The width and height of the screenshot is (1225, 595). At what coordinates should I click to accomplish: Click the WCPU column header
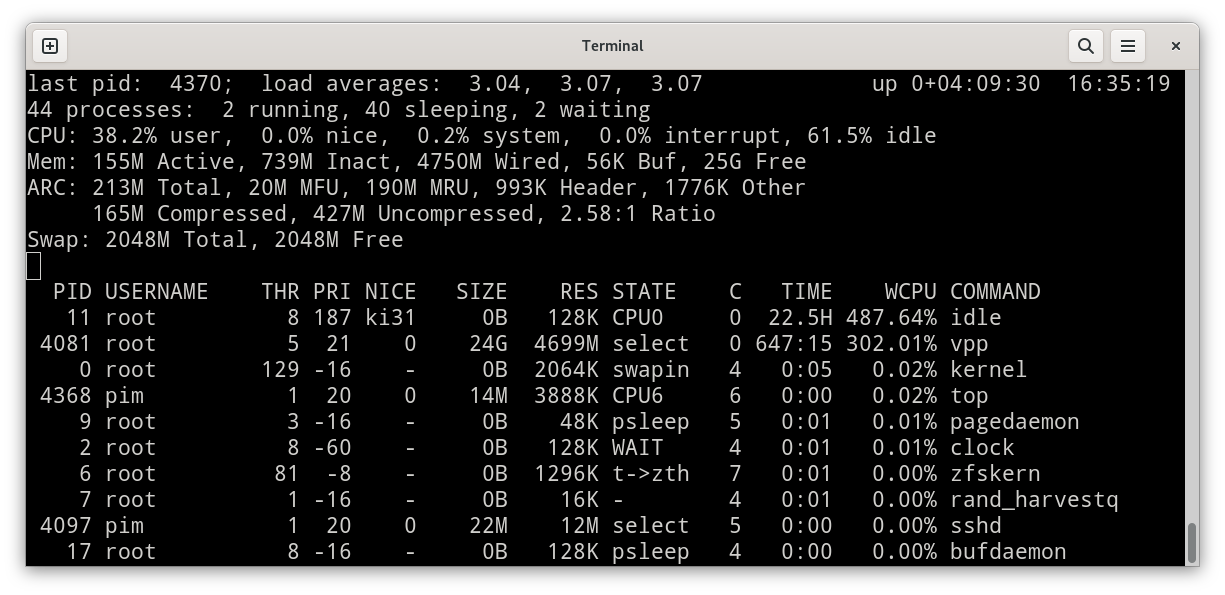pyautogui.click(x=910, y=292)
